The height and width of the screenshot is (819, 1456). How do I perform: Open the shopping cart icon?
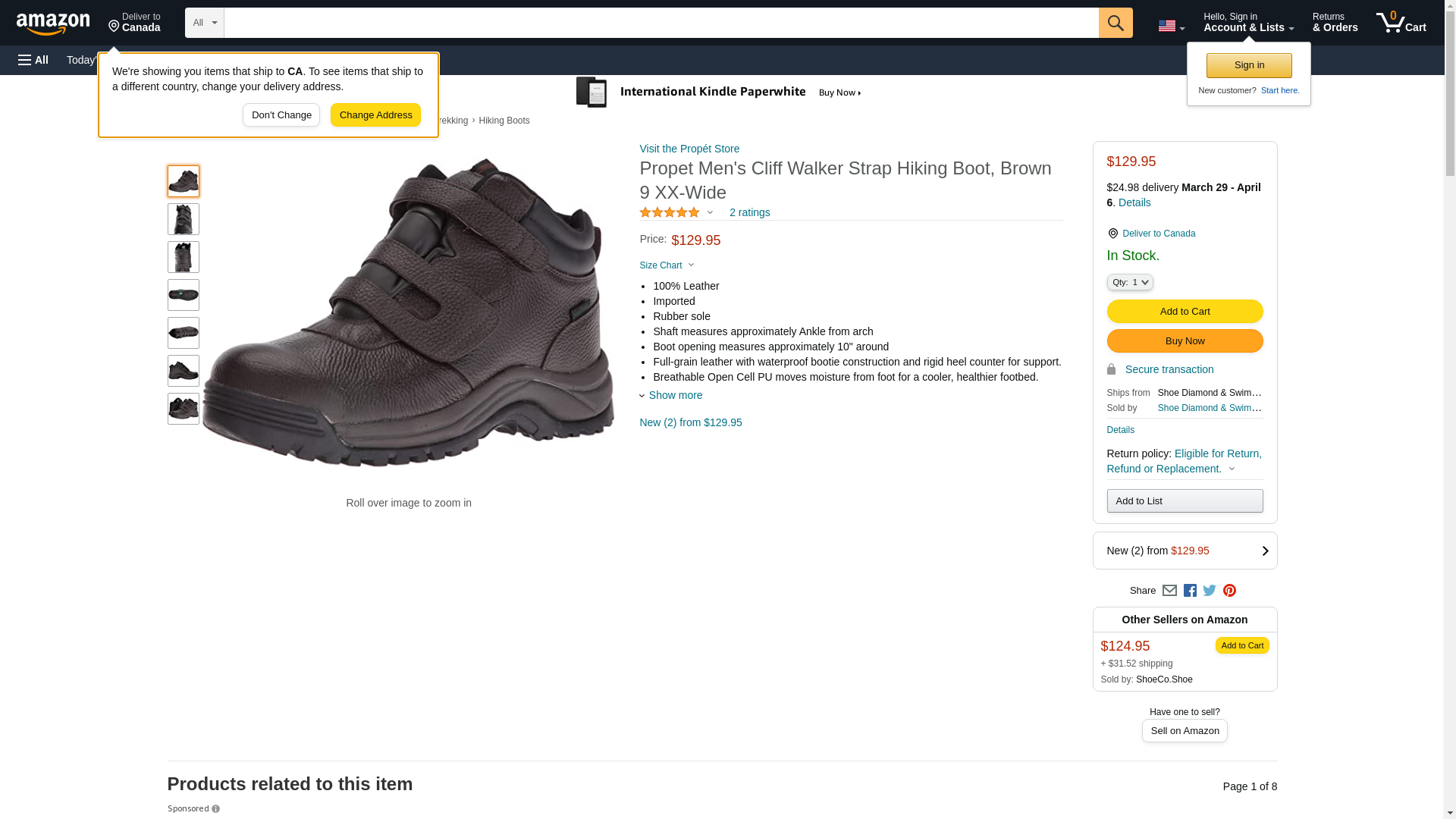[x=1401, y=23]
